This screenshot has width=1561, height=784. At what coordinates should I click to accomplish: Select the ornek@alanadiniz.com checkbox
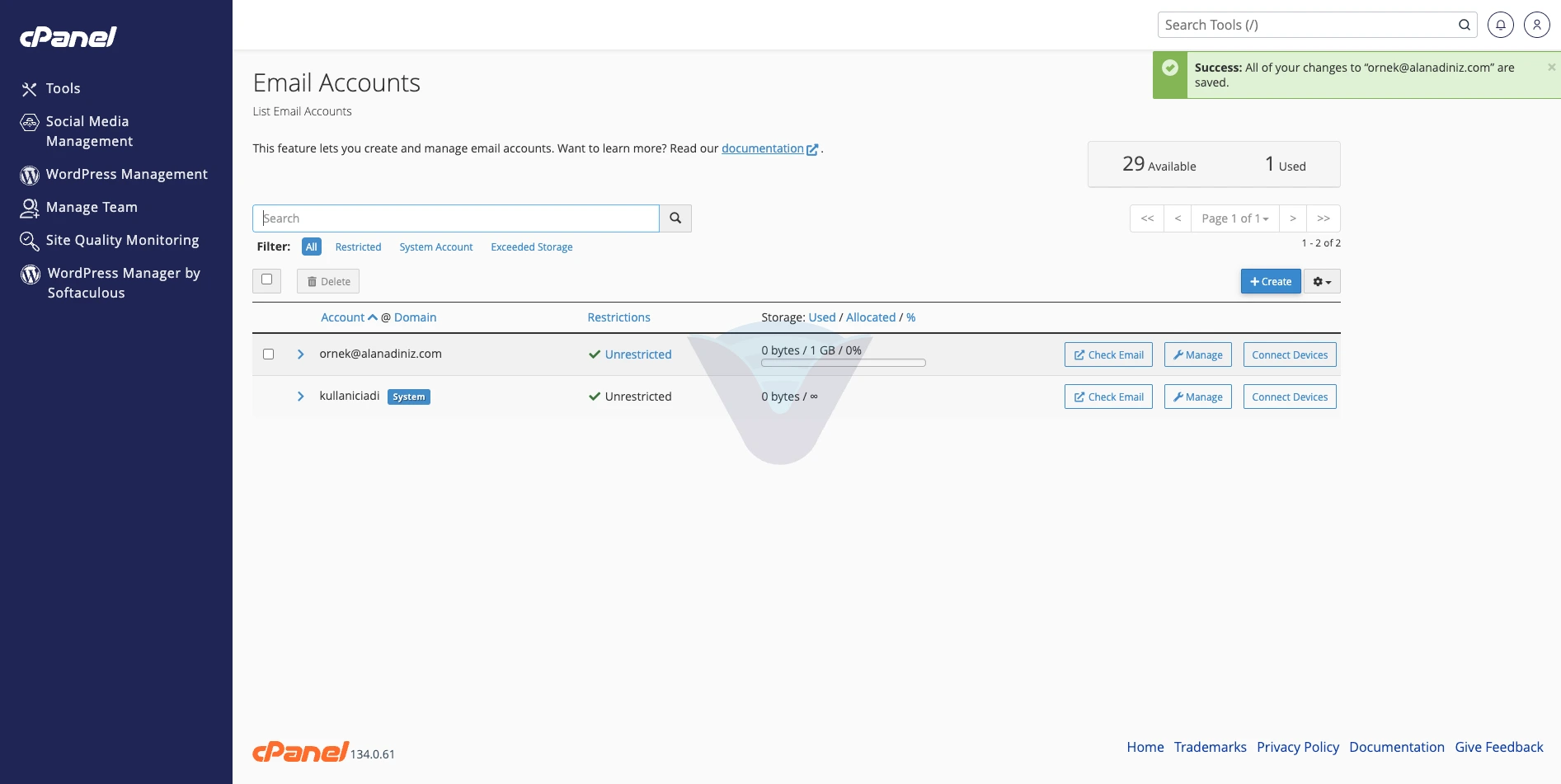coord(268,354)
